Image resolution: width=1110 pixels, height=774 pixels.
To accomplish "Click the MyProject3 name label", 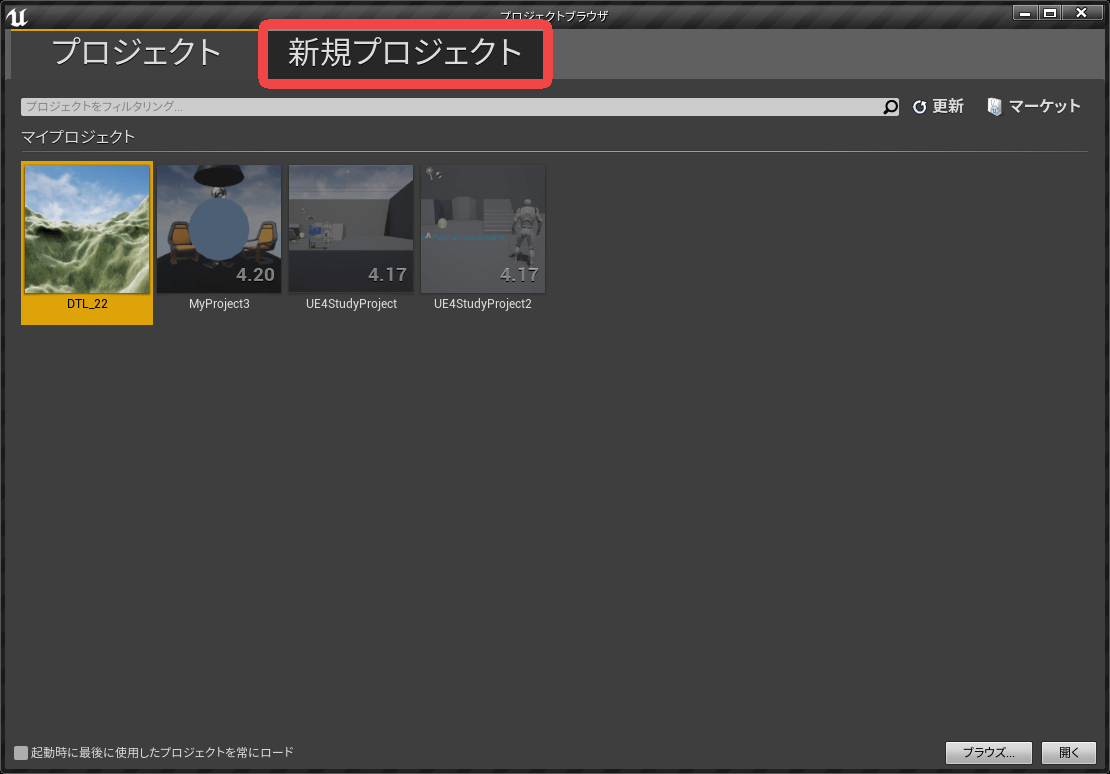I will (x=219, y=304).
